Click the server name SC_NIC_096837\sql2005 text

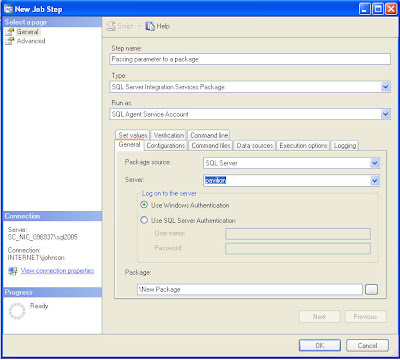tap(43, 237)
